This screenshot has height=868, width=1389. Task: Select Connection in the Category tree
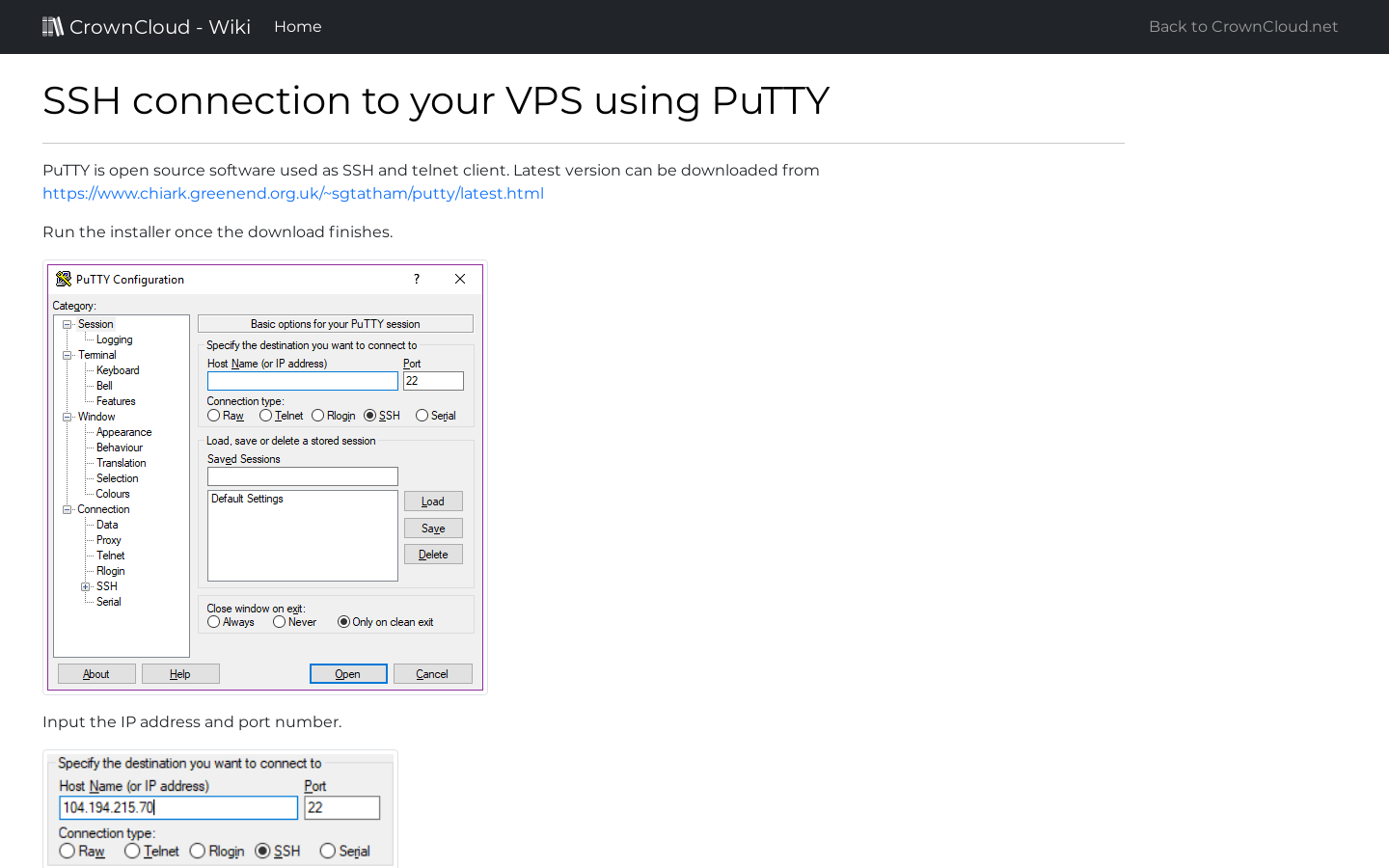pyautogui.click(x=103, y=509)
